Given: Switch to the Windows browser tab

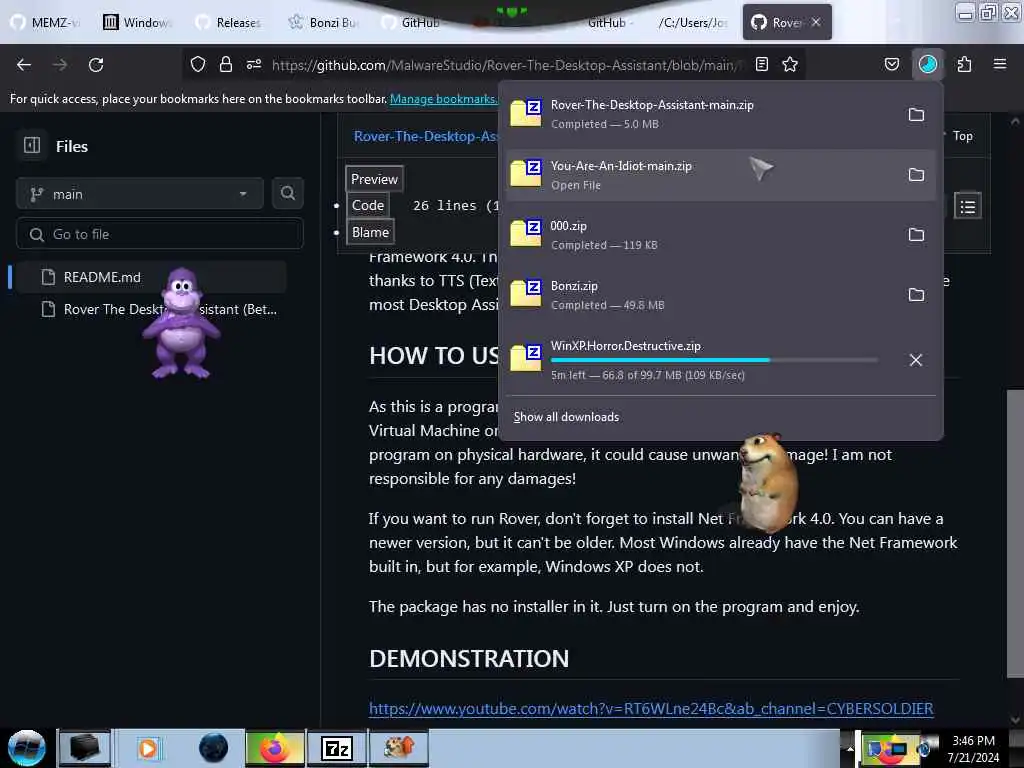Looking at the screenshot, I should coord(138,22).
